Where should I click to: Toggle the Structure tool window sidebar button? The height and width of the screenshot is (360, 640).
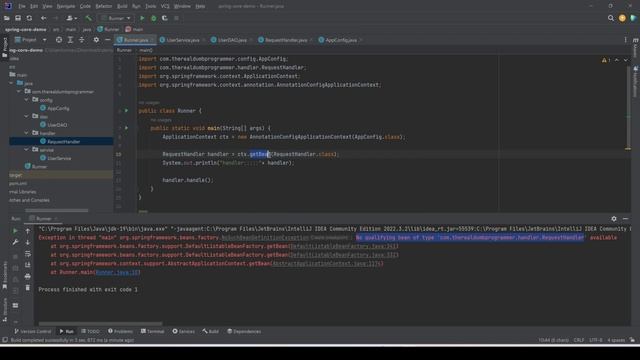click(x=4, y=309)
